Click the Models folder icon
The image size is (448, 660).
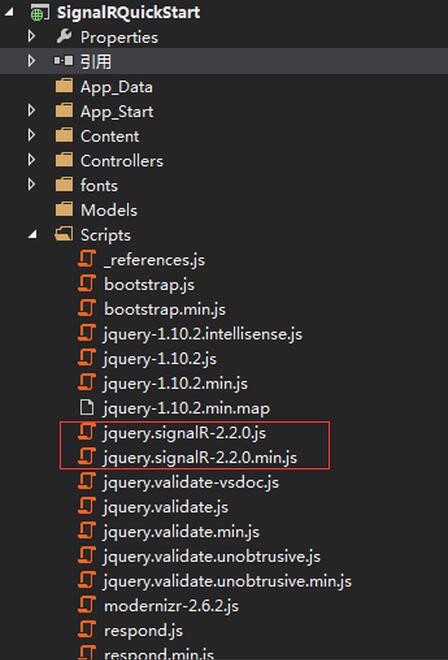coord(64,210)
